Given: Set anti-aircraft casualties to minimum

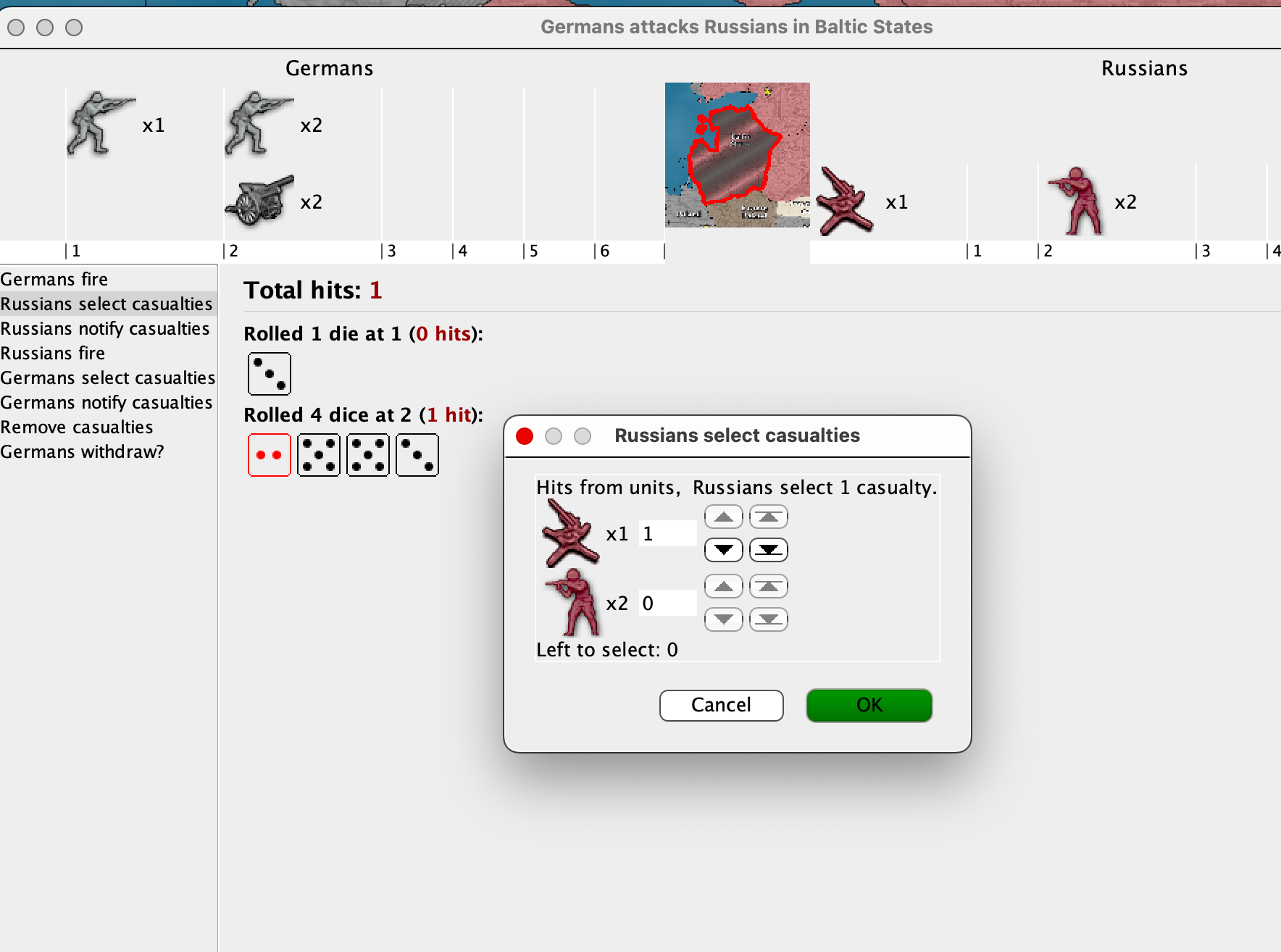Looking at the screenshot, I should 768,550.
